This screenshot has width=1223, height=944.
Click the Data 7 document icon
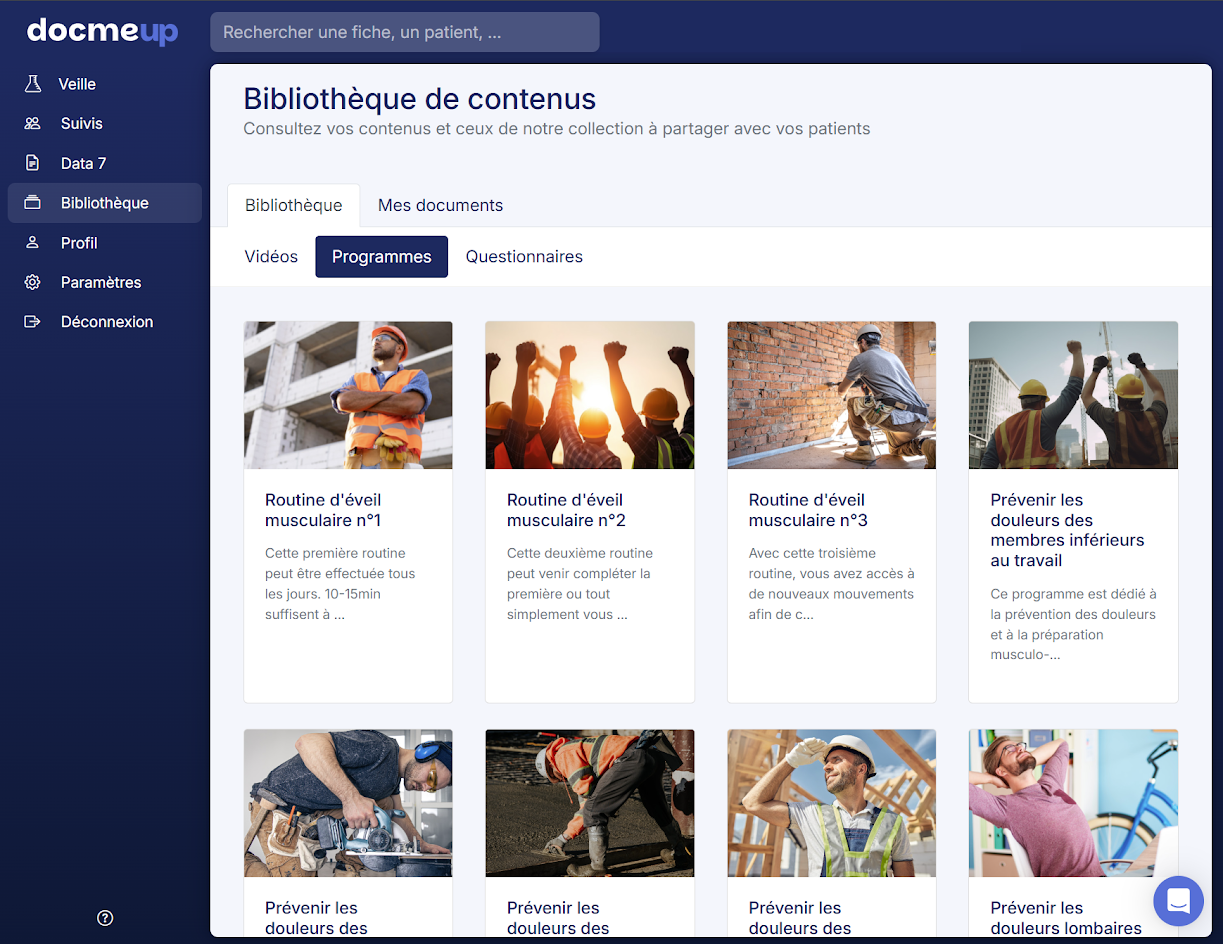(x=33, y=163)
